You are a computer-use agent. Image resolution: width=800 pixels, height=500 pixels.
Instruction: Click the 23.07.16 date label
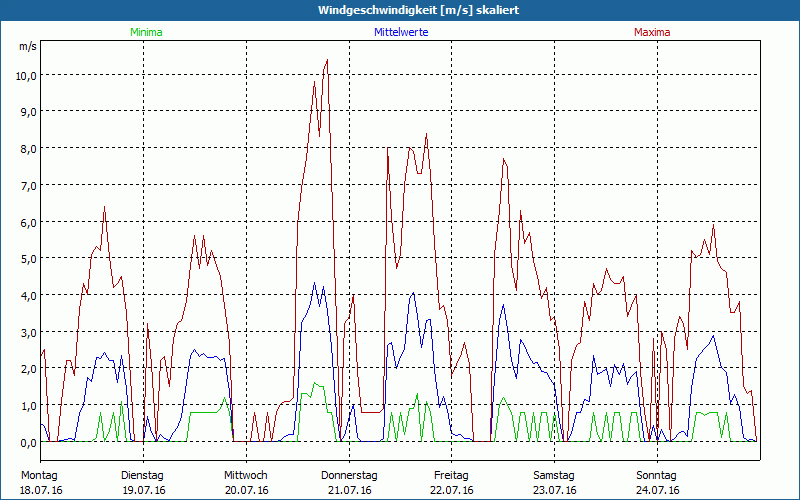click(555, 490)
